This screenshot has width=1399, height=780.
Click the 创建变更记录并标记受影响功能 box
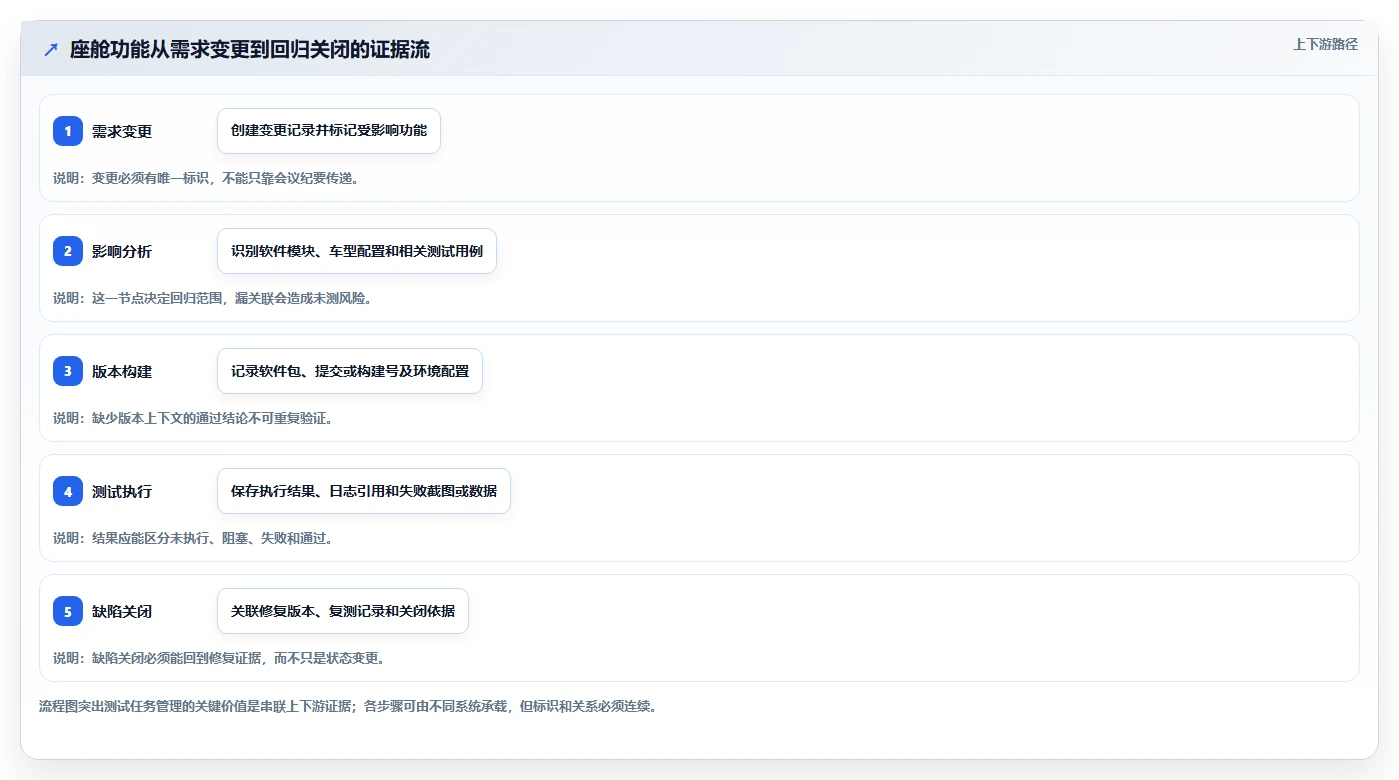329,131
